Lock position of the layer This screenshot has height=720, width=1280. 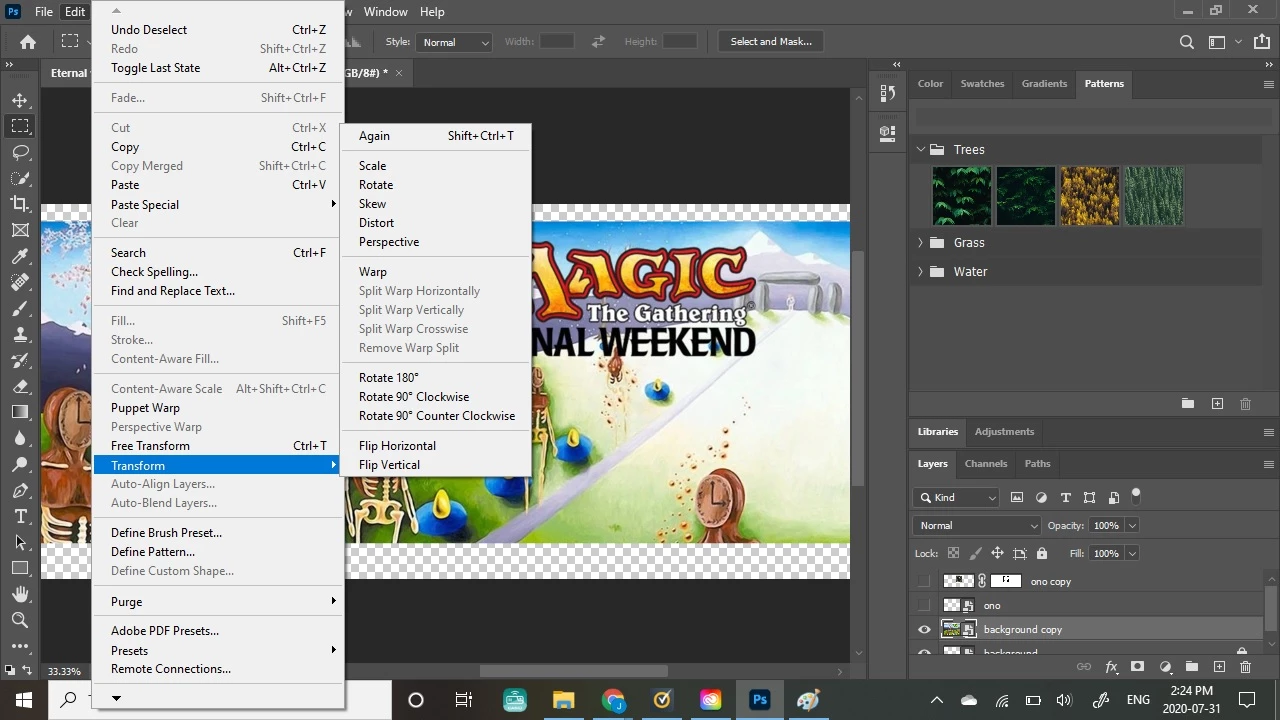997,553
